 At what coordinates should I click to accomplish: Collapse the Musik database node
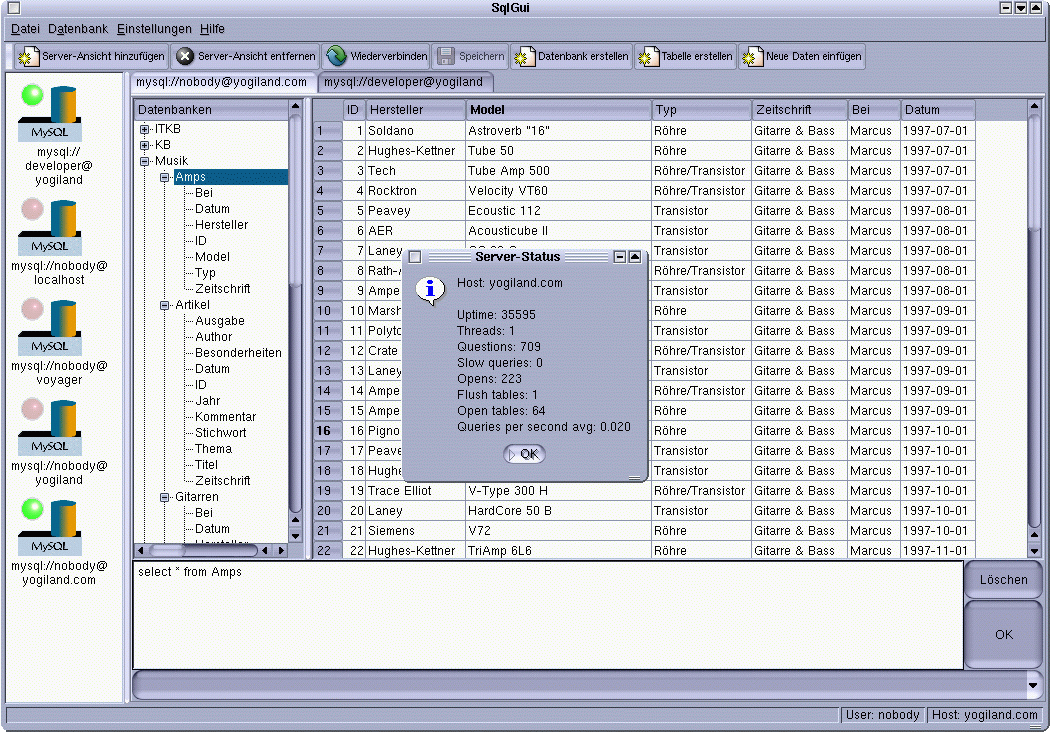click(x=145, y=161)
